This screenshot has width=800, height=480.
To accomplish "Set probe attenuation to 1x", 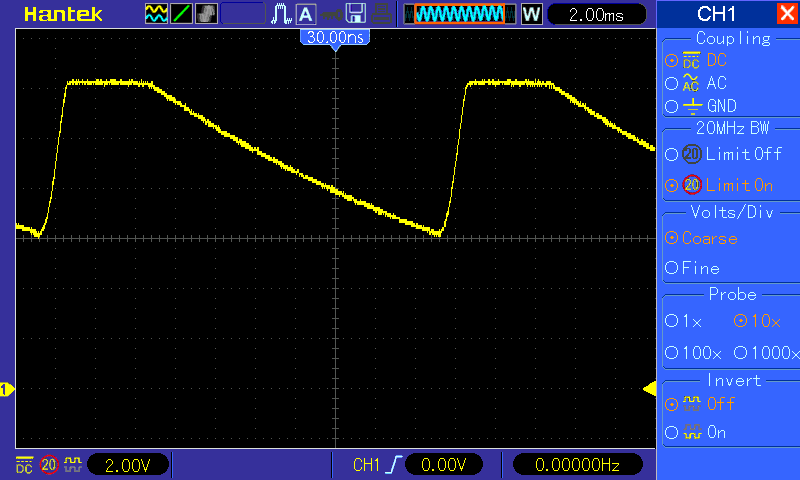I will click(683, 321).
